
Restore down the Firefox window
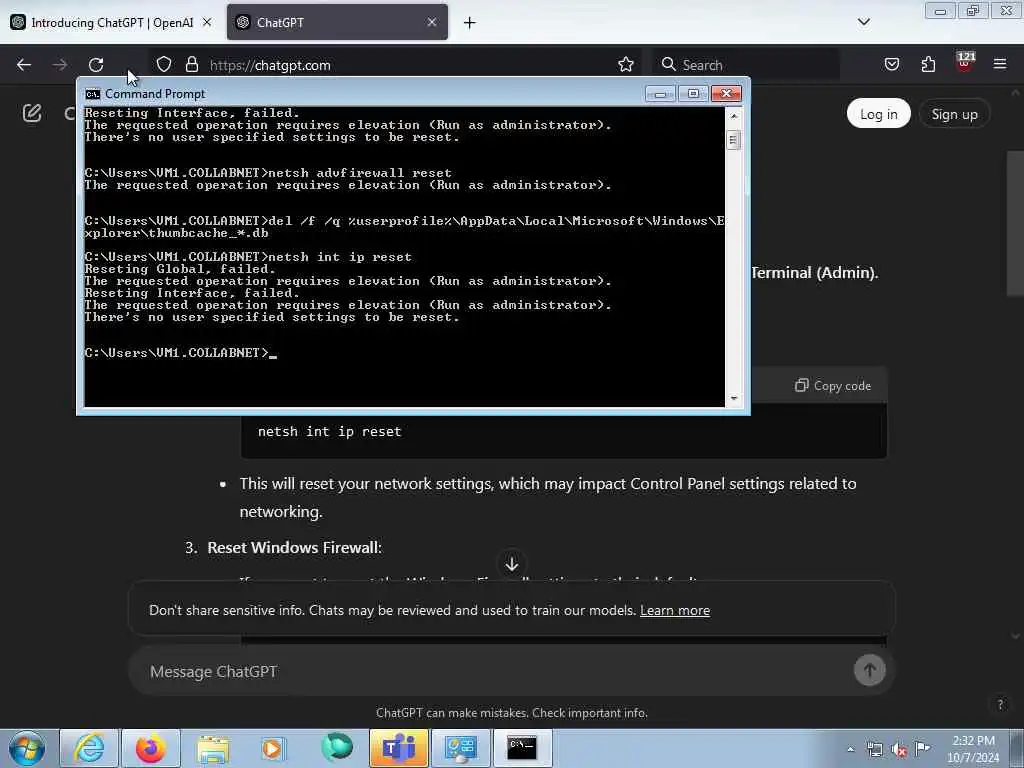coord(972,10)
